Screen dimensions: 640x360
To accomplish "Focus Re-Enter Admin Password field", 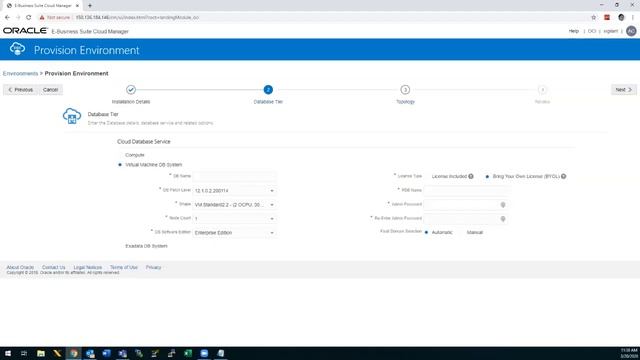I will [465, 219].
